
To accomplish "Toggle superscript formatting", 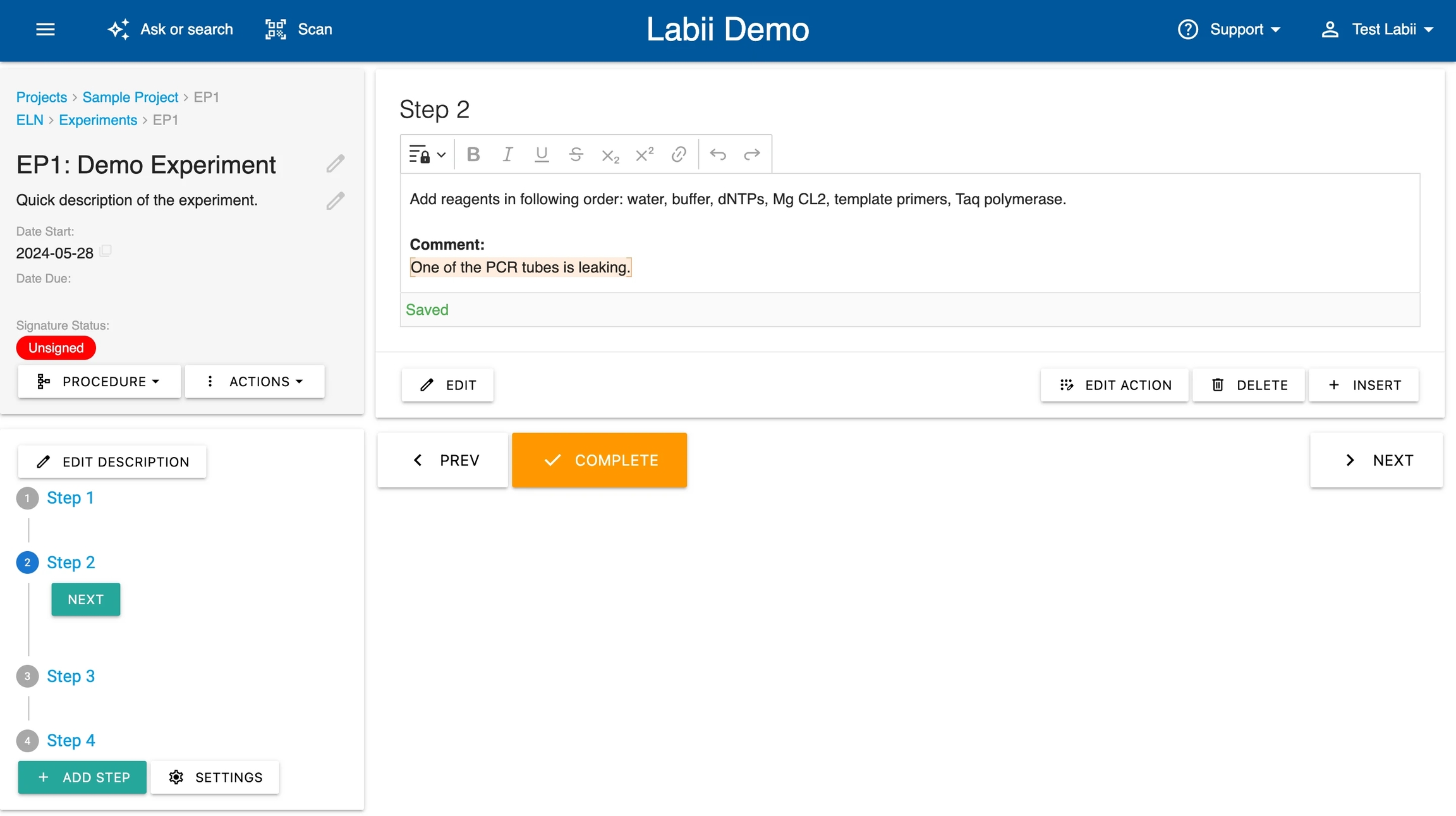I will pos(644,154).
